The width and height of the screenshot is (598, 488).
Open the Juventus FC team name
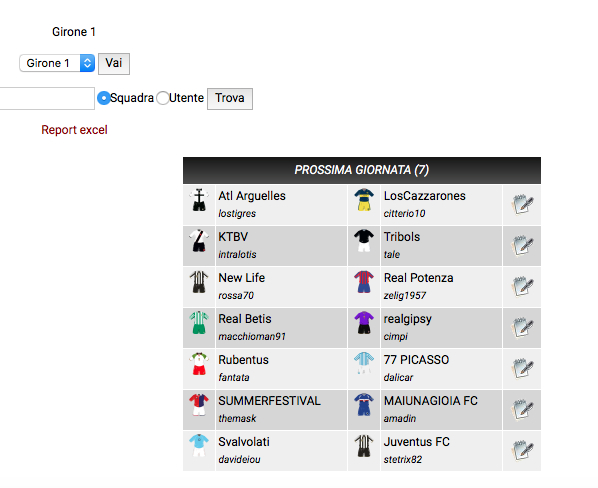[x=417, y=442]
